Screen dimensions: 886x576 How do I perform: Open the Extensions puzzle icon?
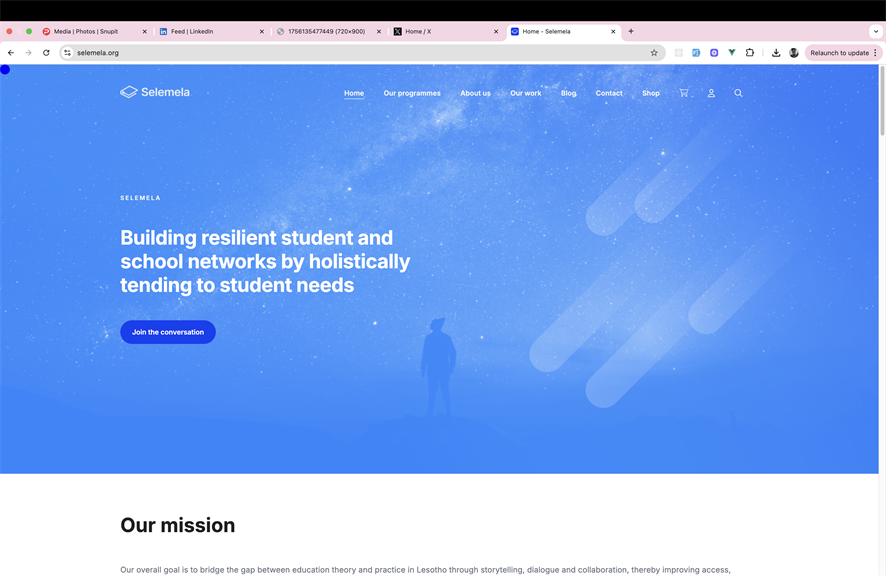[750, 53]
